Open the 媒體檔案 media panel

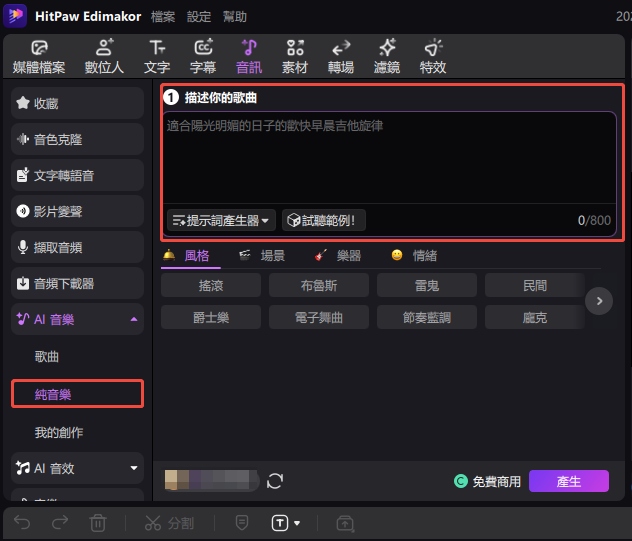(x=39, y=57)
